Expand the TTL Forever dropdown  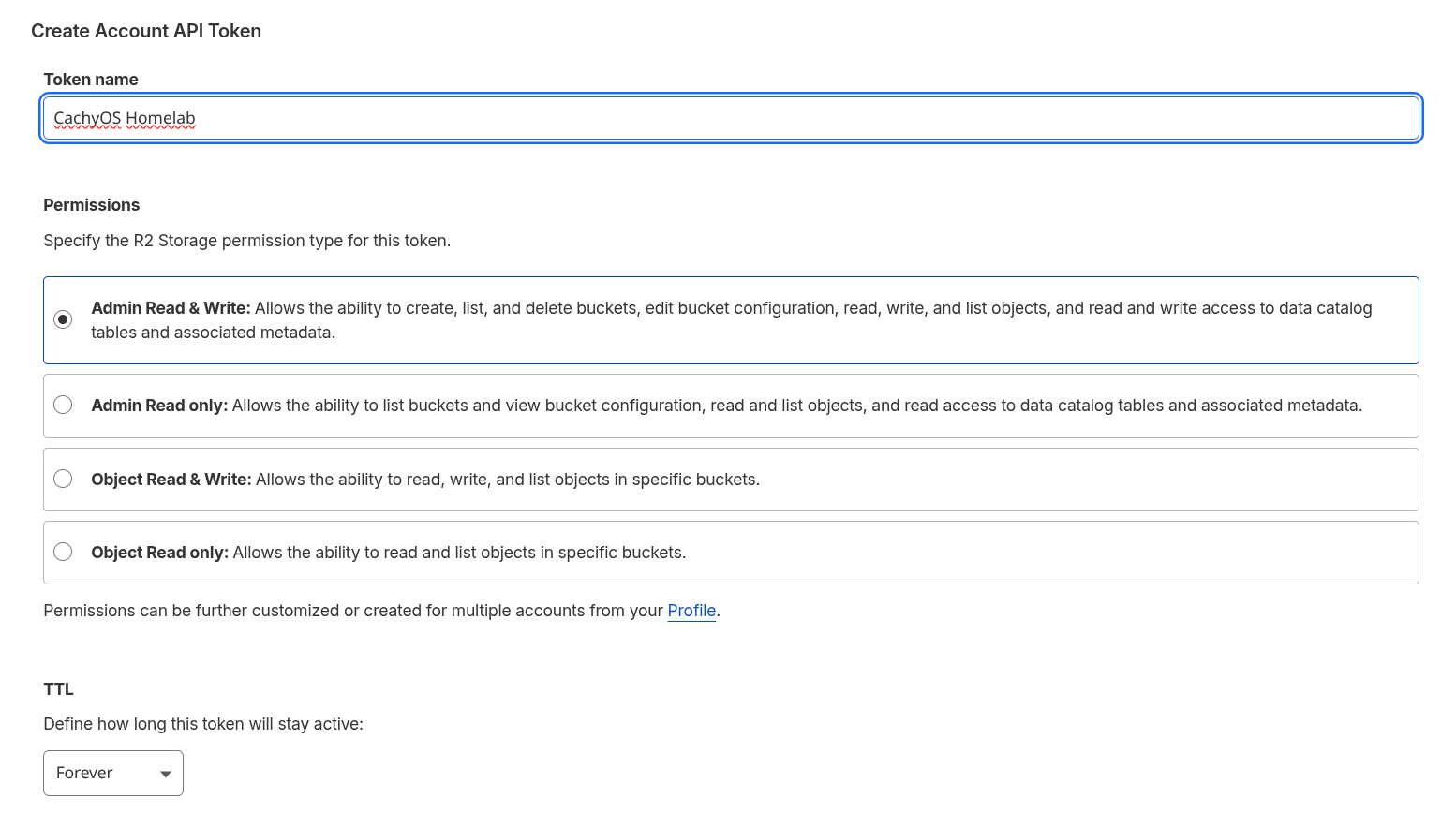pyautogui.click(x=112, y=773)
